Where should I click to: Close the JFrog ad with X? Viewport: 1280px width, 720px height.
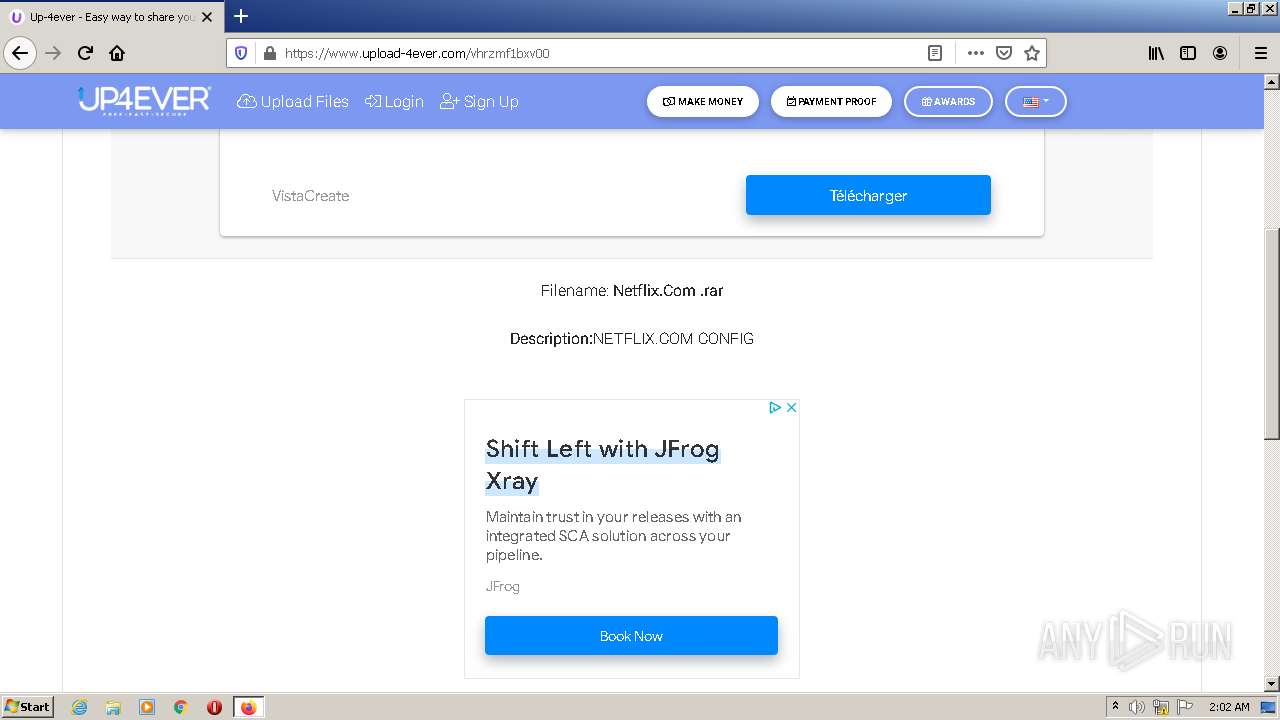[x=791, y=407]
